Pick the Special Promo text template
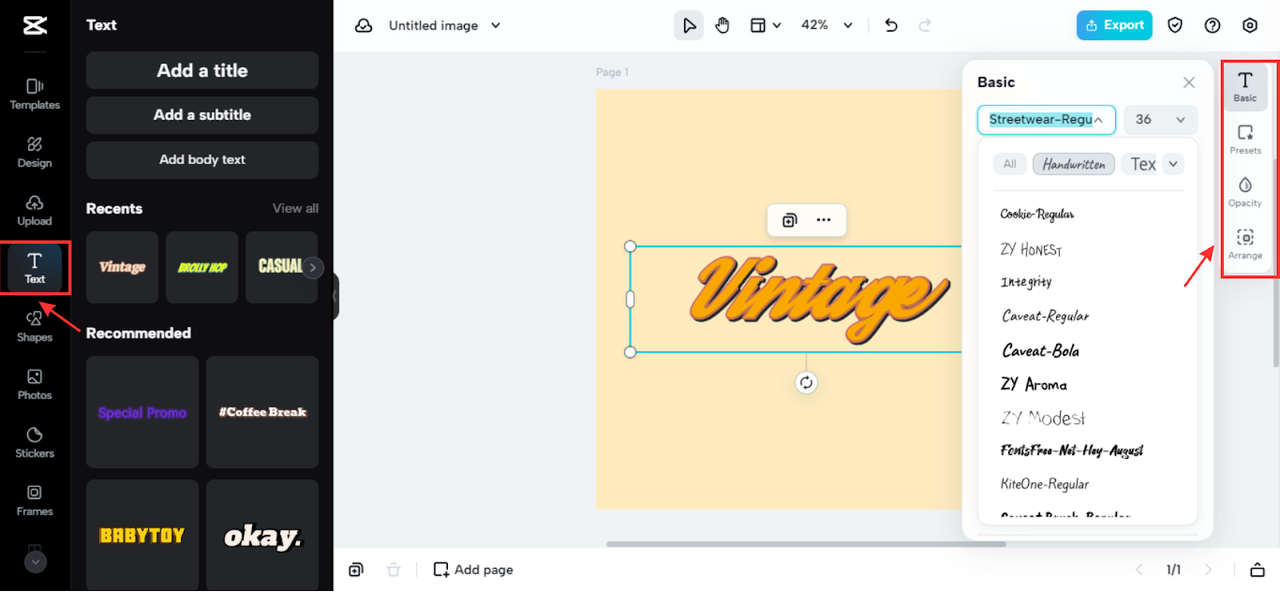 pyautogui.click(x=142, y=412)
